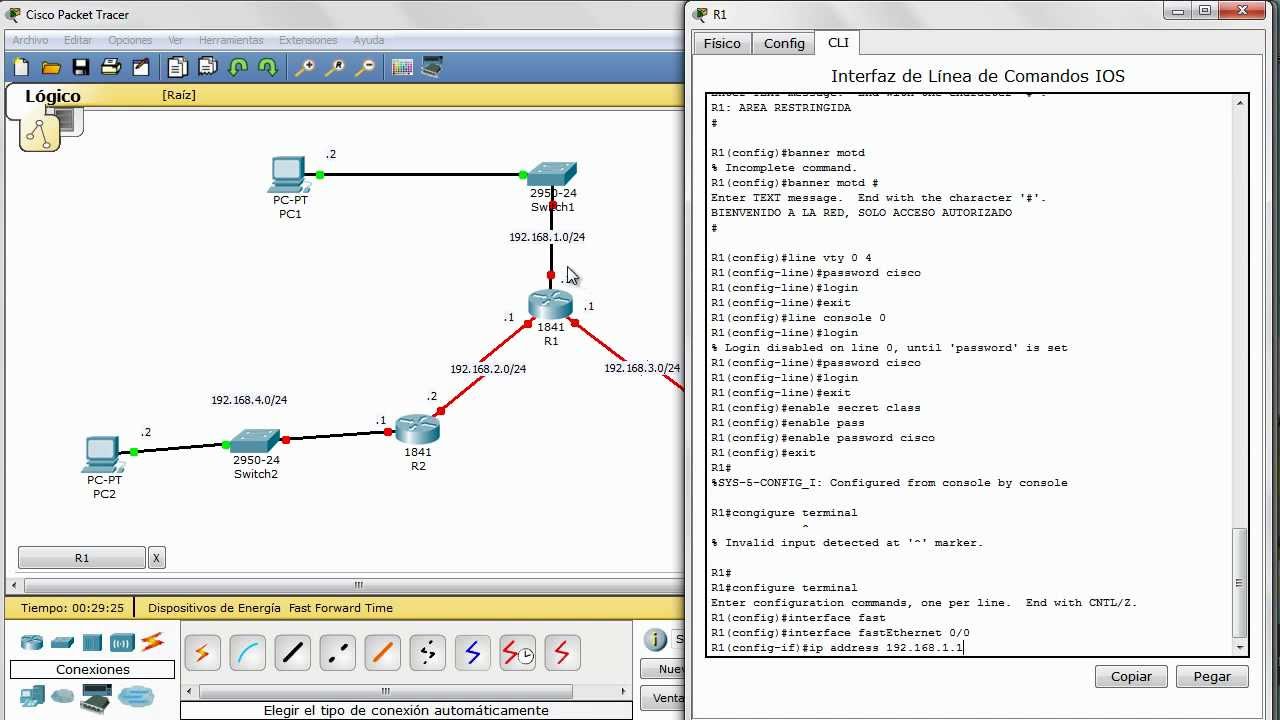1280x720 pixels.
Task: Select router R2 on the workspace
Action: 417,429
